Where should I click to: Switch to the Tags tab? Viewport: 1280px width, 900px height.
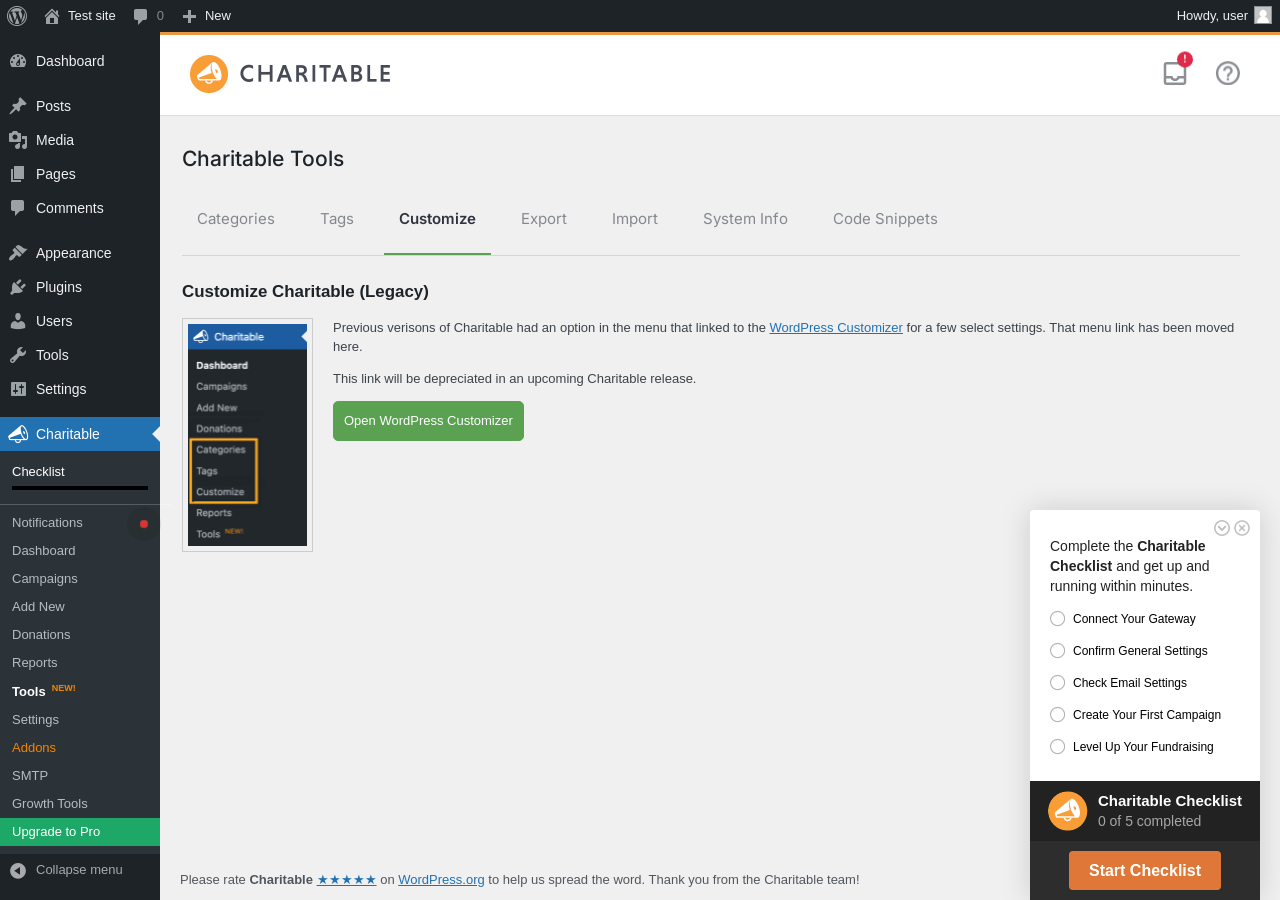pyautogui.click(x=337, y=219)
